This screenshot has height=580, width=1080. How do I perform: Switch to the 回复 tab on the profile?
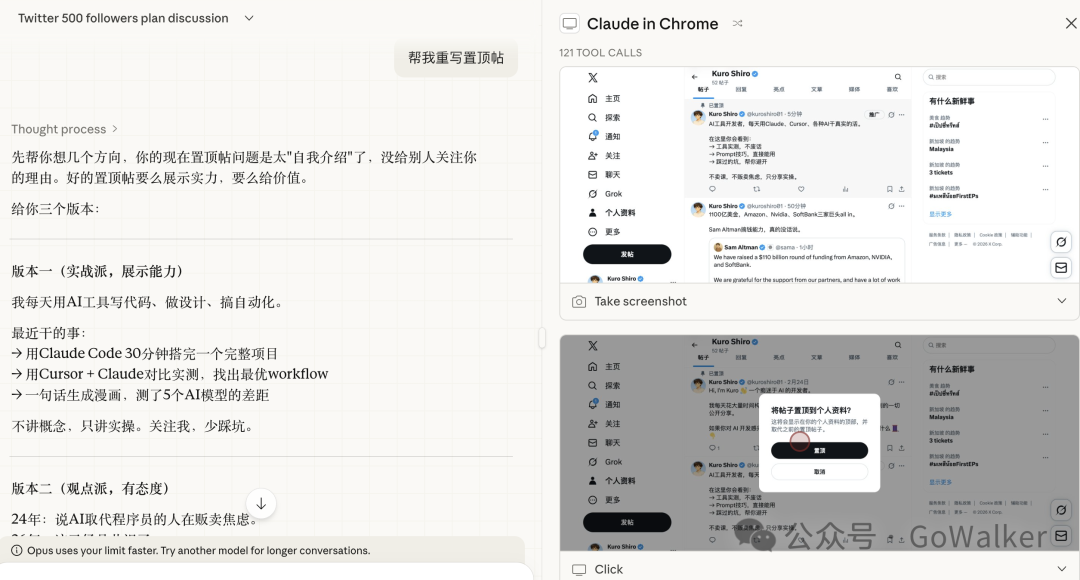[741, 89]
